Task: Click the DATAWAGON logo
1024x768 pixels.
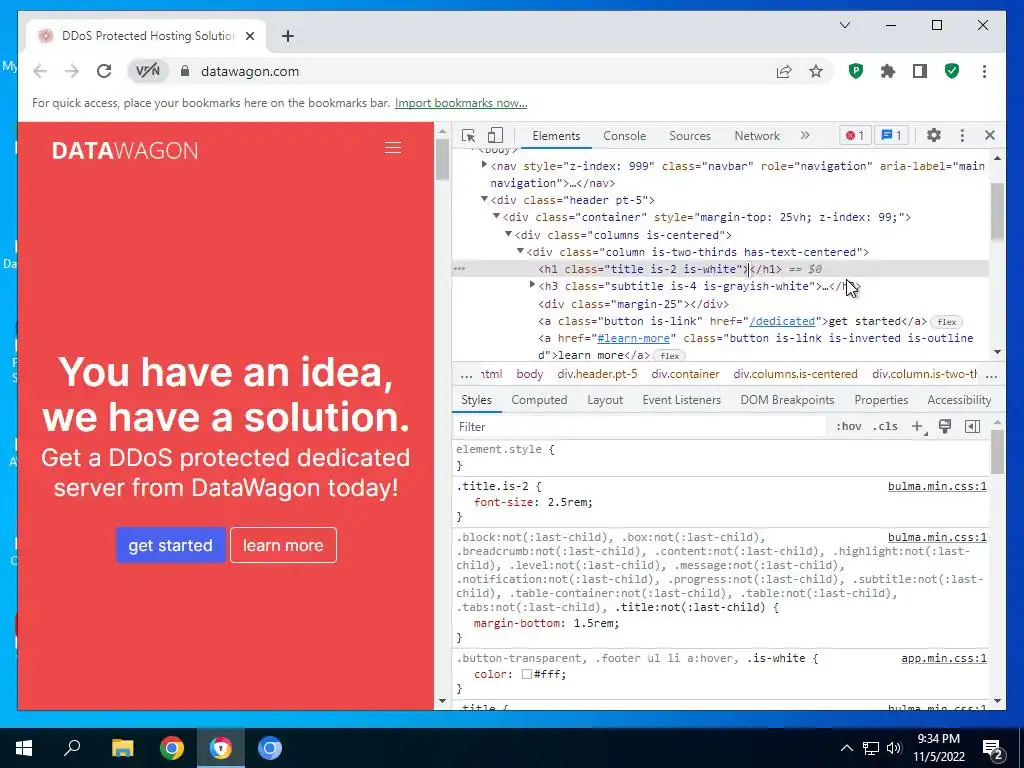Action: coord(125,150)
